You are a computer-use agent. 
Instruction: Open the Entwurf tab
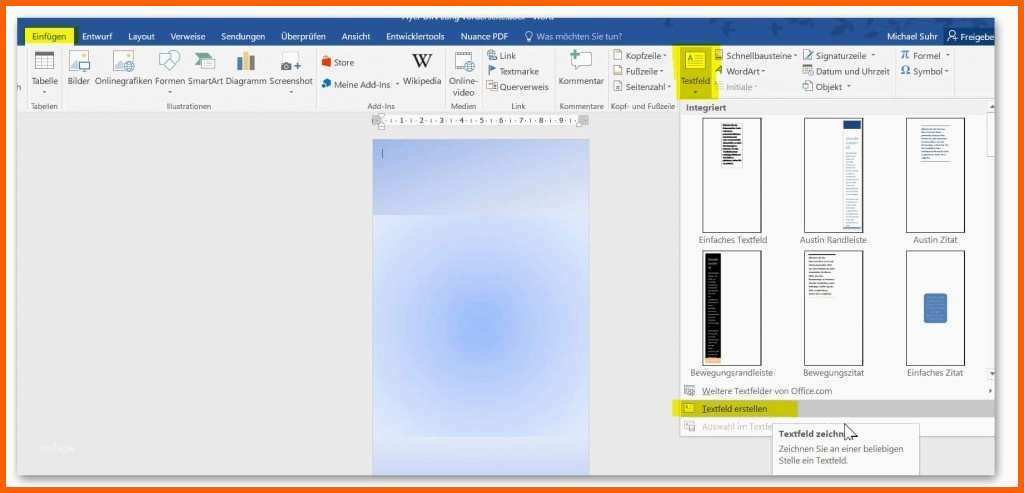97,37
